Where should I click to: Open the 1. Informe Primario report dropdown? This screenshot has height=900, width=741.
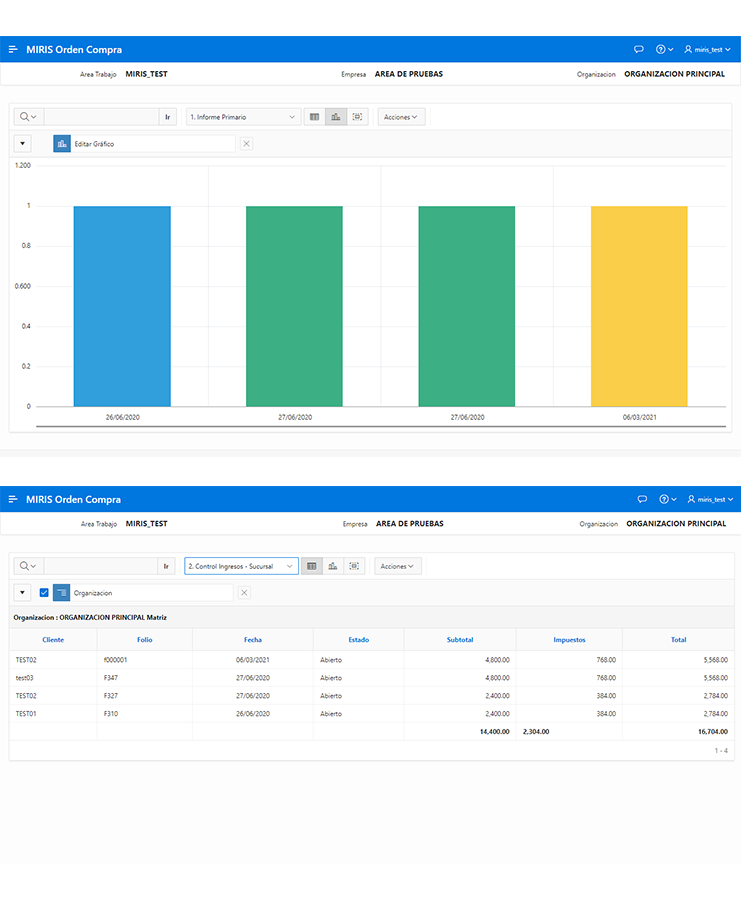click(x=243, y=117)
